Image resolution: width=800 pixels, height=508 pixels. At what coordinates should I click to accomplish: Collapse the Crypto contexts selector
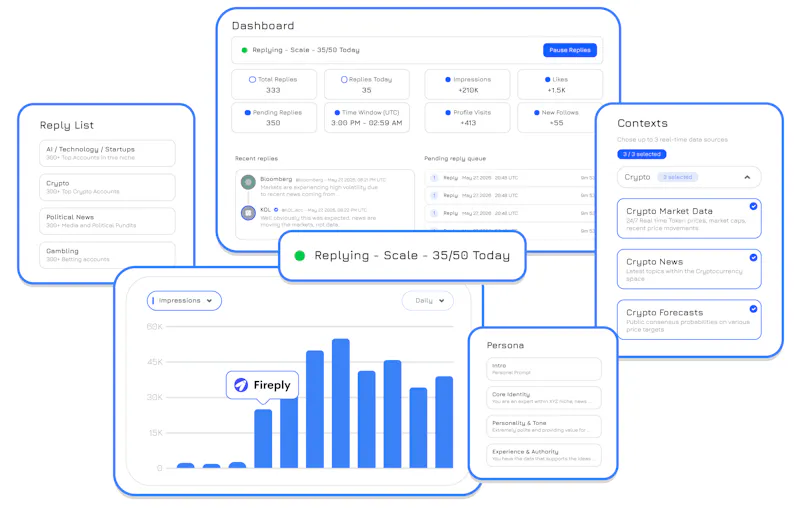pos(689,177)
